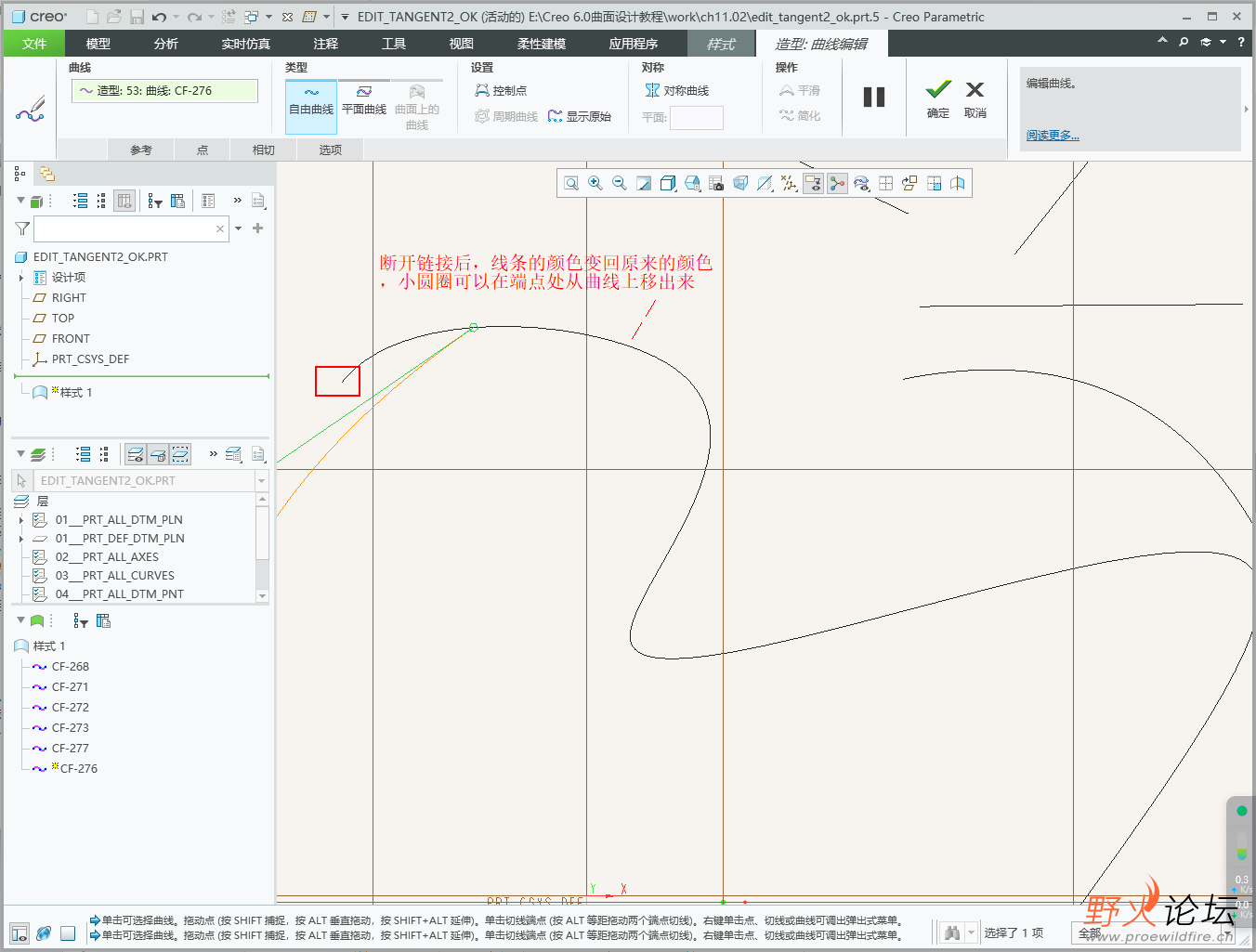Select the RIGHT datum plane
This screenshot has height=952, width=1256.
coord(69,298)
